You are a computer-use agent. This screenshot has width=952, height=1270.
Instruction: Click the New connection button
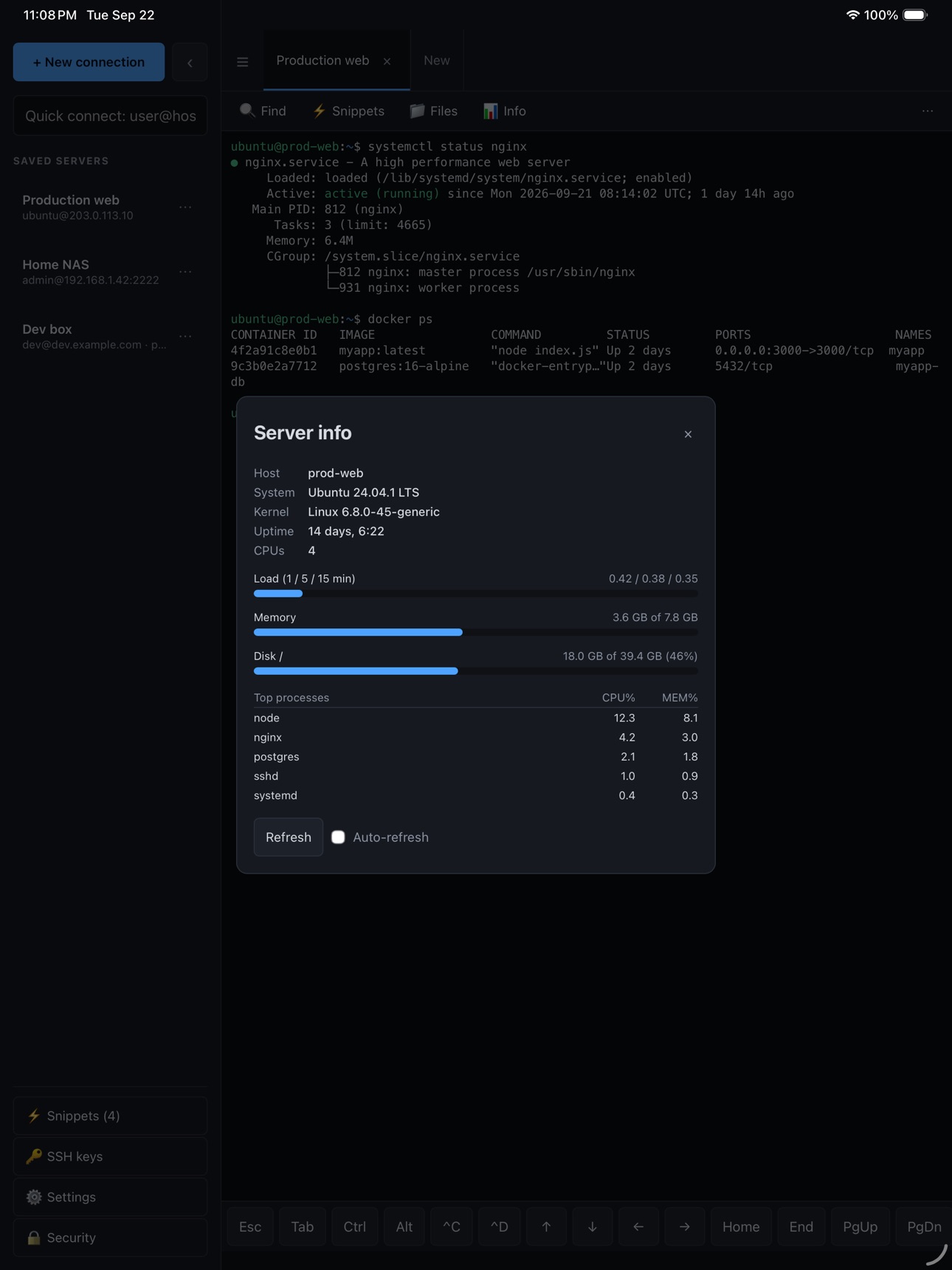[x=89, y=62]
